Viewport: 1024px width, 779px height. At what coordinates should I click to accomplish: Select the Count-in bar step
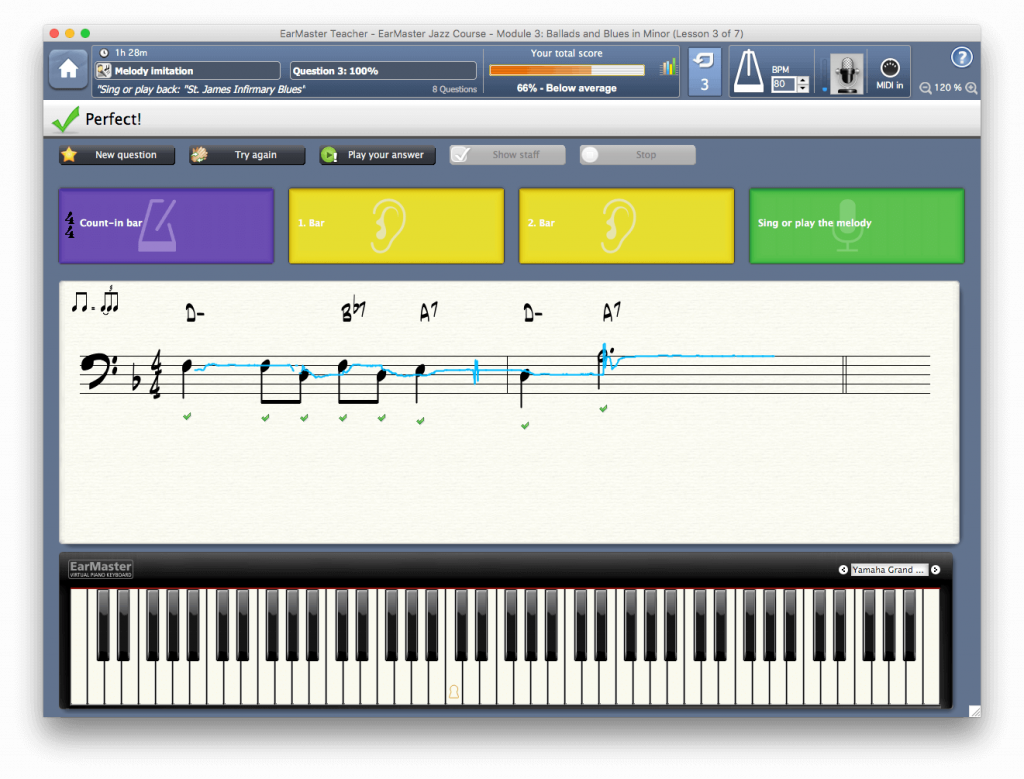point(166,225)
